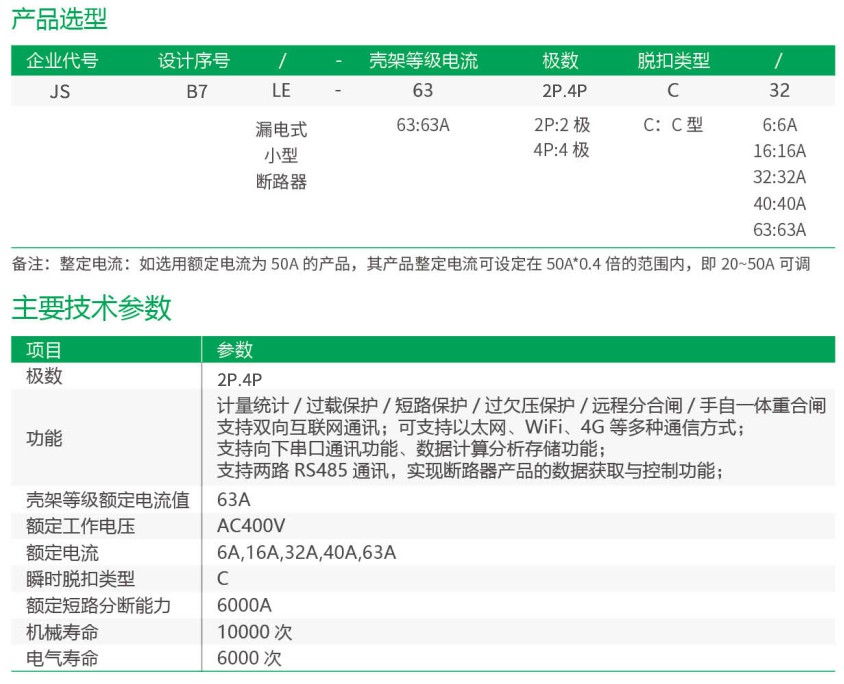The height and width of the screenshot is (684, 844).
Task: Click the 16:16A current rating entry
Action: click(779, 151)
